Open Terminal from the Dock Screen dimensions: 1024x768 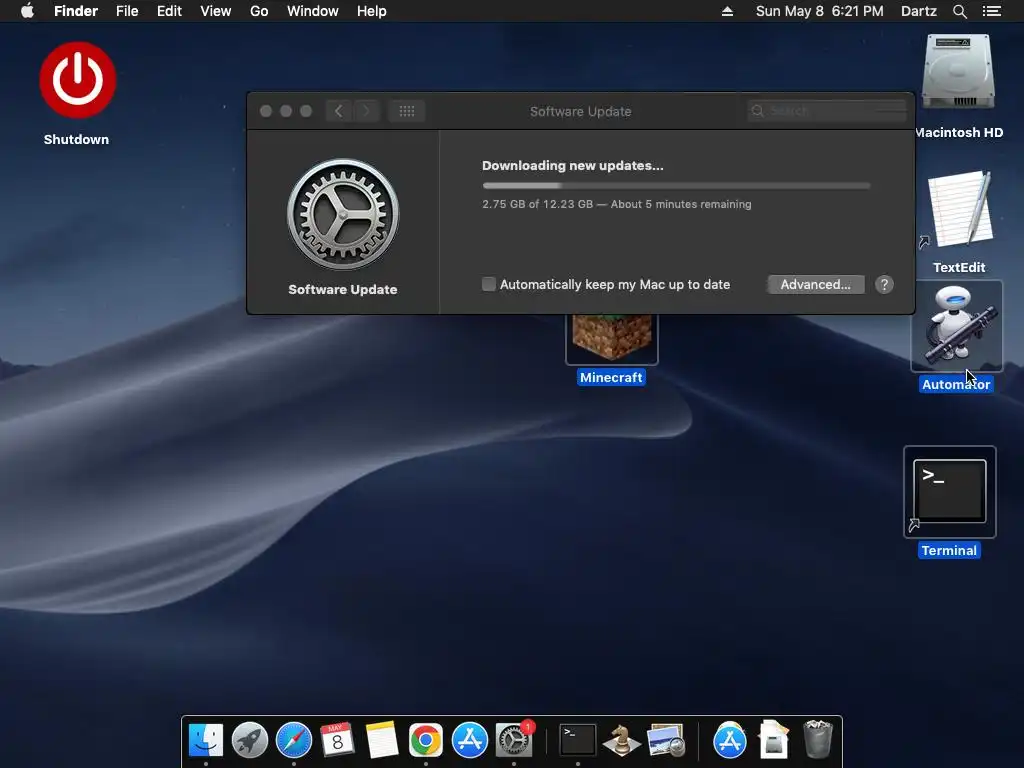(578, 740)
